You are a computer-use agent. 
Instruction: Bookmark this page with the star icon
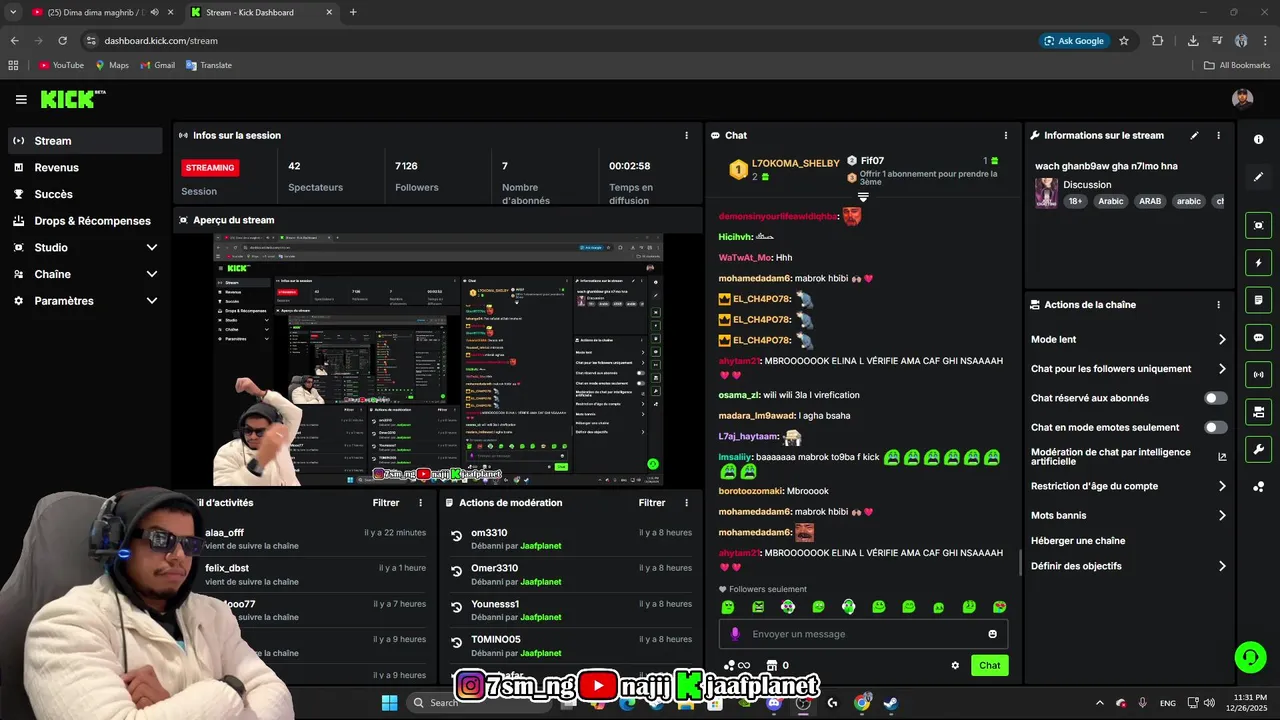[1124, 41]
